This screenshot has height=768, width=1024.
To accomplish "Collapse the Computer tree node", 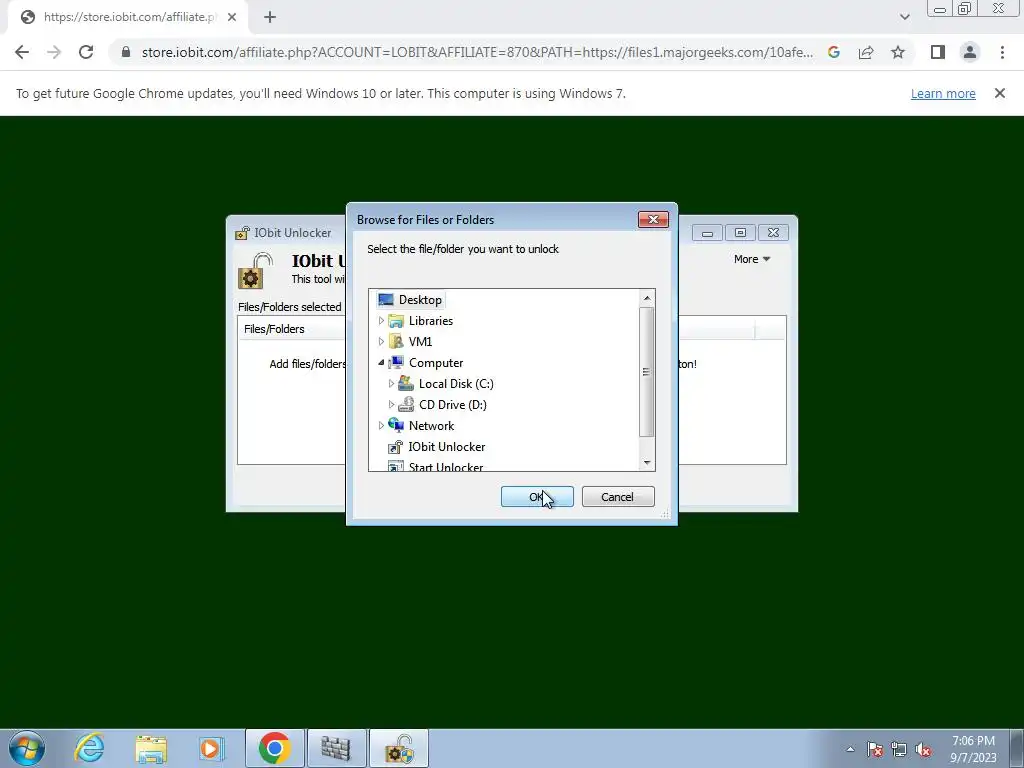I will [381, 362].
